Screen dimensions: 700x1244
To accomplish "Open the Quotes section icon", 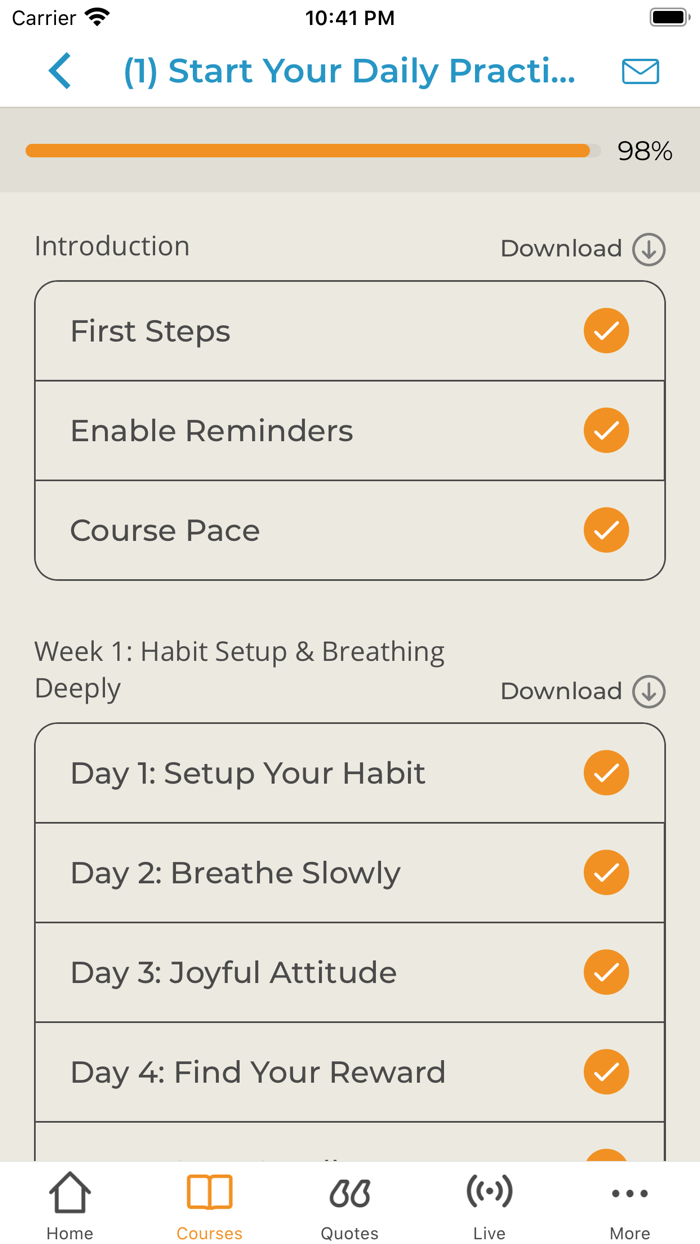I will pyautogui.click(x=349, y=1192).
